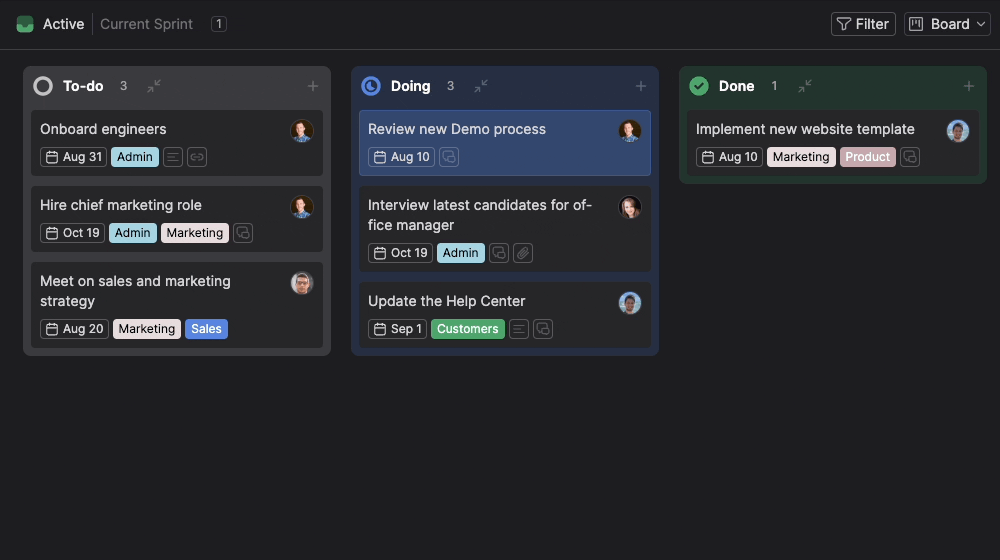The height and width of the screenshot is (560, 1000).
Task: Click the plus icon in To-do column
Action: [313, 86]
